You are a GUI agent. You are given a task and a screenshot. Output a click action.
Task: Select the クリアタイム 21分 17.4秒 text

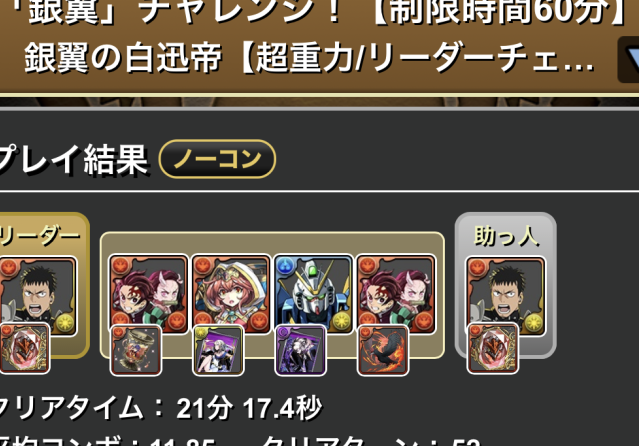(x=161, y=408)
